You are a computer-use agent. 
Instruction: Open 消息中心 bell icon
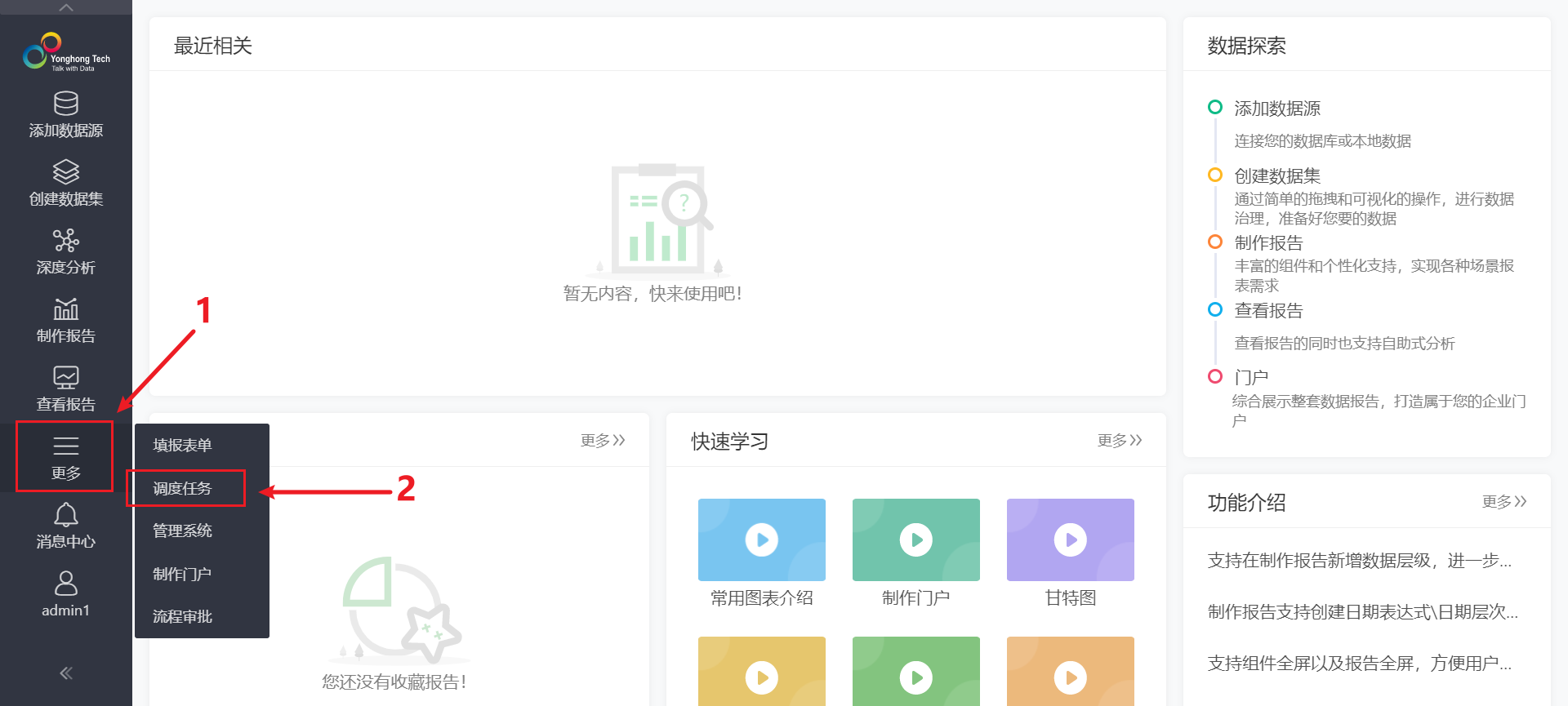pyautogui.click(x=66, y=526)
